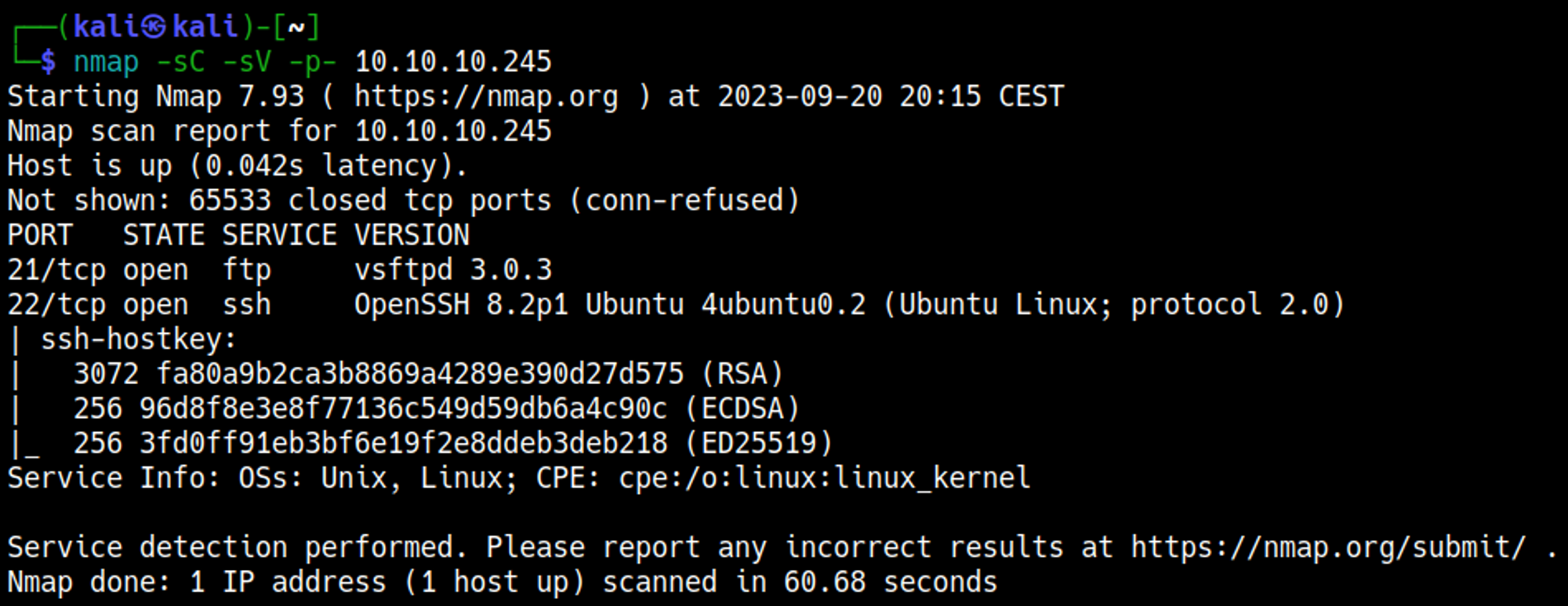Click the ECDSA hostkey fingerprint
This screenshot has height=606, width=1568.
(x=403, y=408)
